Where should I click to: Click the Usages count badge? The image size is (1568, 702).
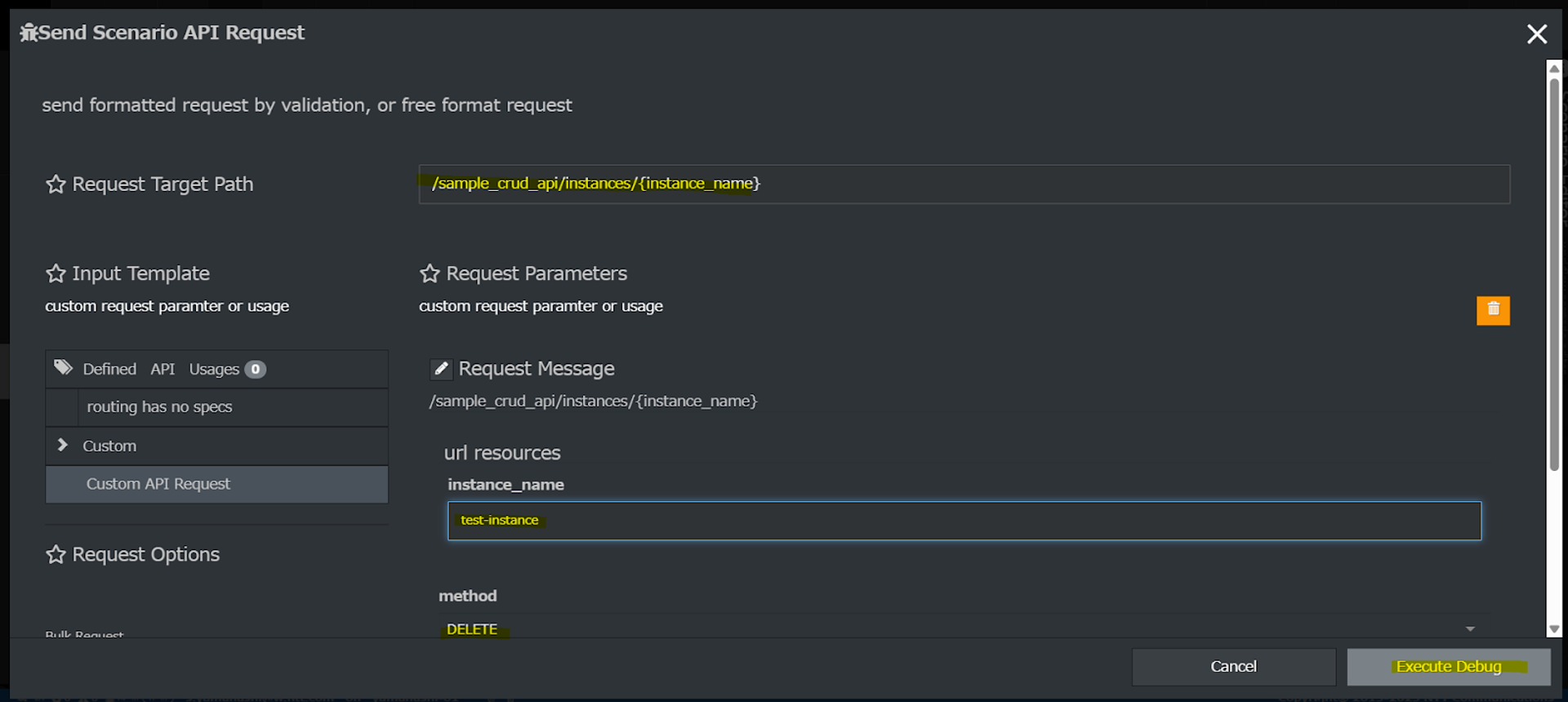(x=256, y=370)
